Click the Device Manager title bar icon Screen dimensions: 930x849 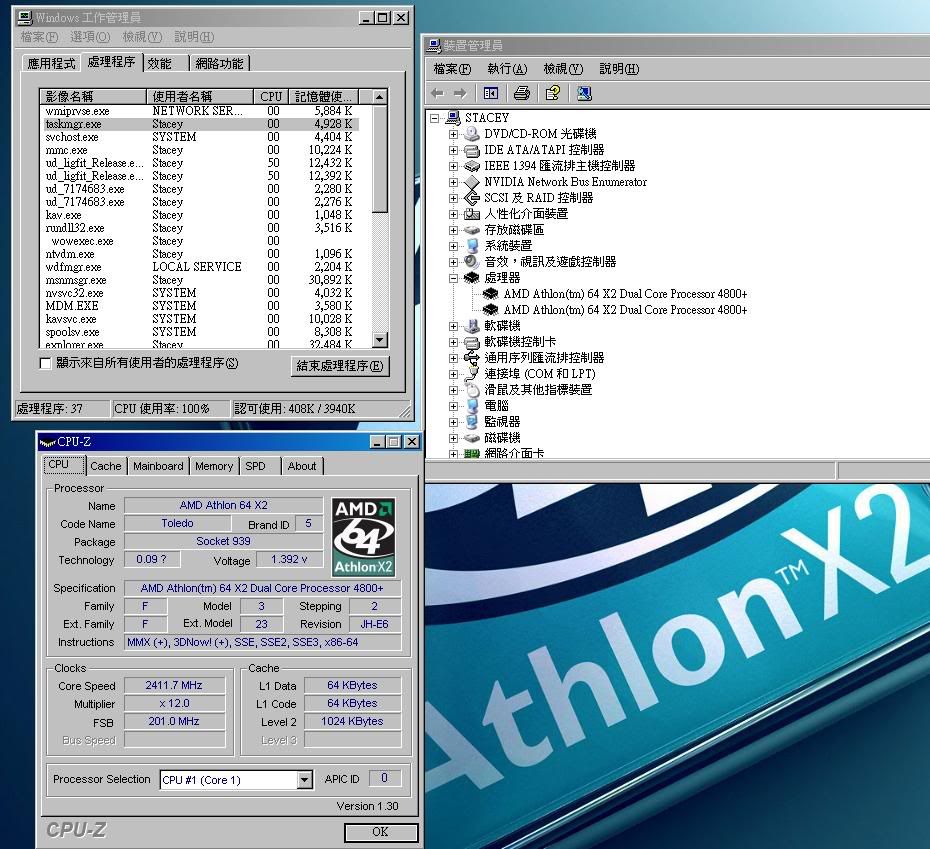pyautogui.click(x=435, y=46)
